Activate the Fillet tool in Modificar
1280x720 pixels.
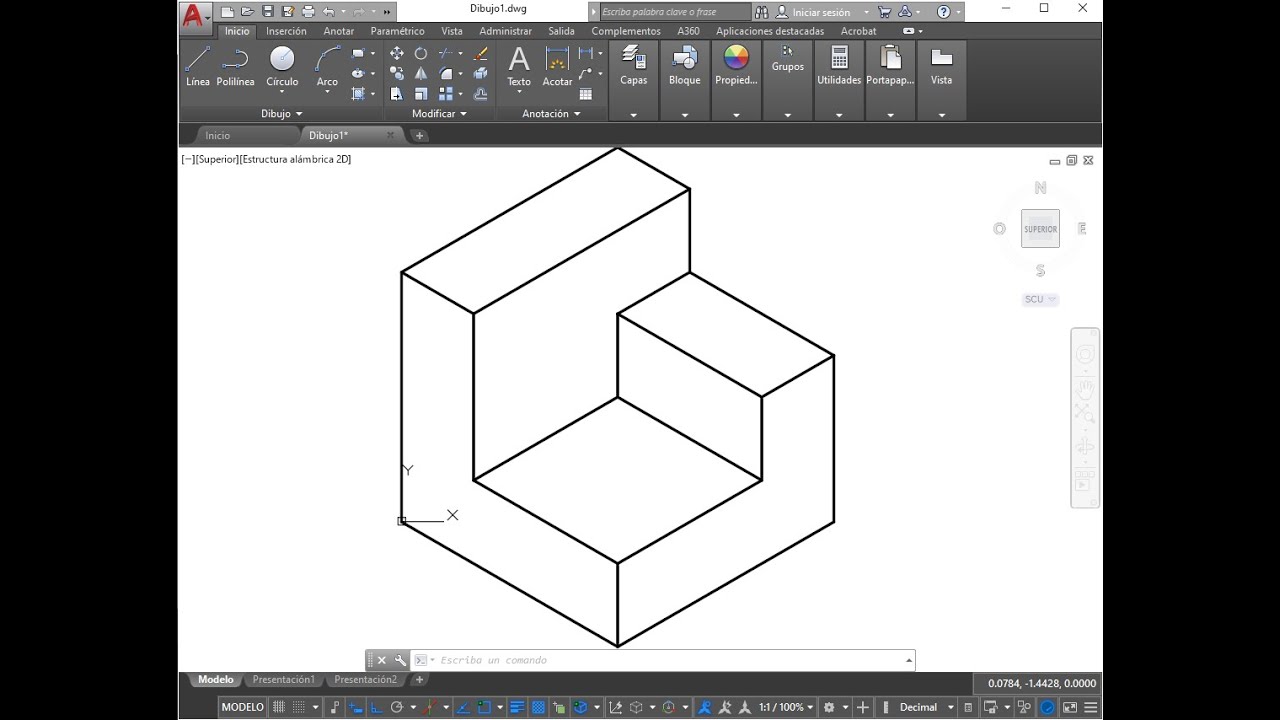(446, 73)
